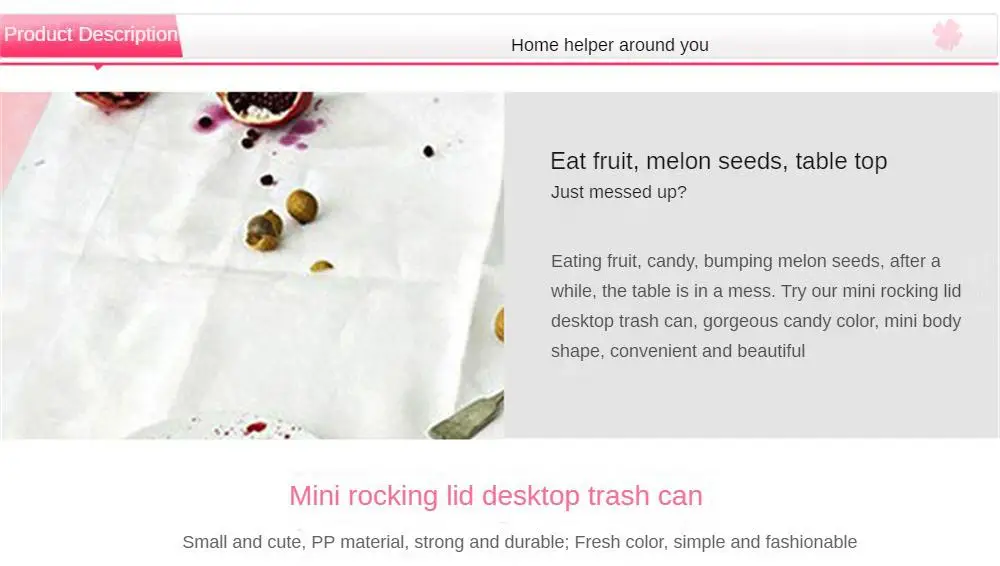Click the nut cut off at photo's right edge
The width and height of the screenshot is (1000, 566).
point(499,324)
